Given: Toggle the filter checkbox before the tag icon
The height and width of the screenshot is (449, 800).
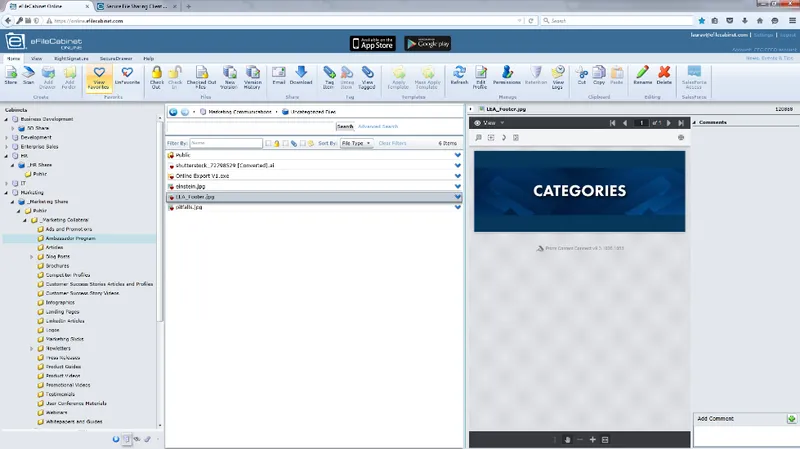Looking at the screenshot, I should click(285, 143).
